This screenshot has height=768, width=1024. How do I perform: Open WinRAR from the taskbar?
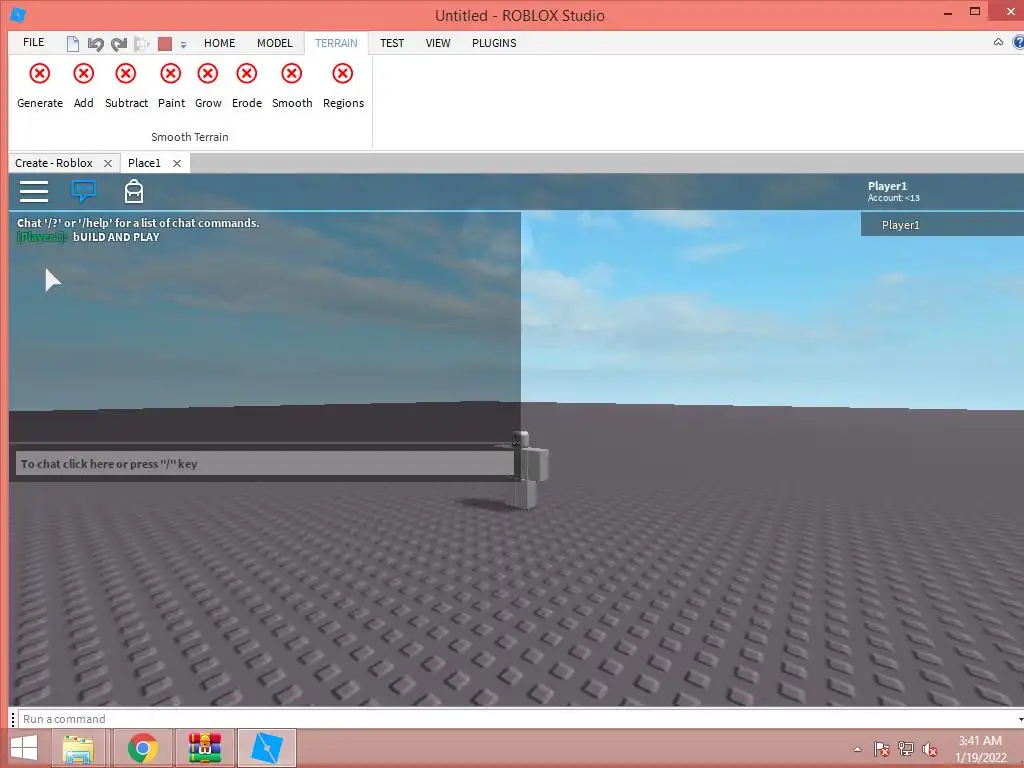pos(204,748)
